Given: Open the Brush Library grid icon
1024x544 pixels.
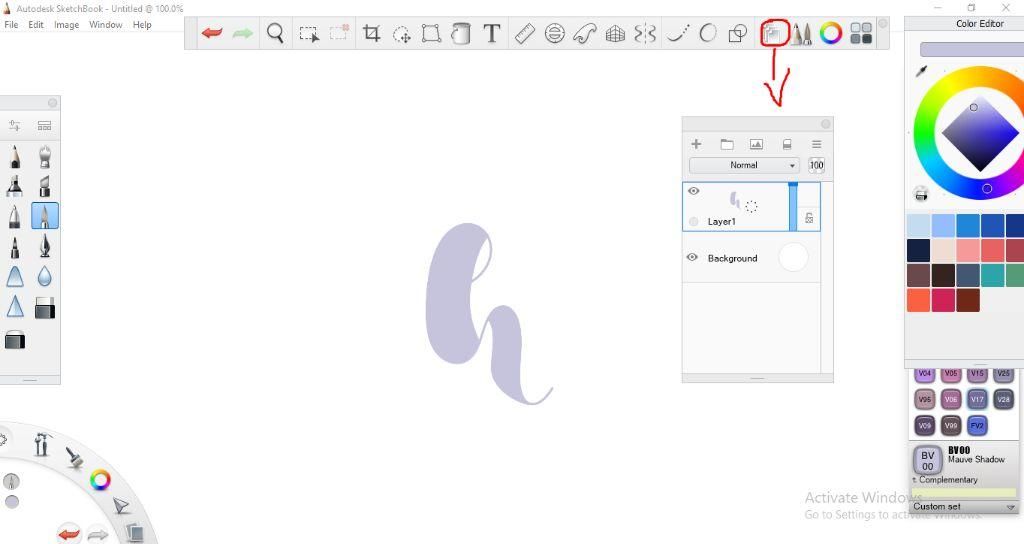Looking at the screenshot, I should (44, 125).
